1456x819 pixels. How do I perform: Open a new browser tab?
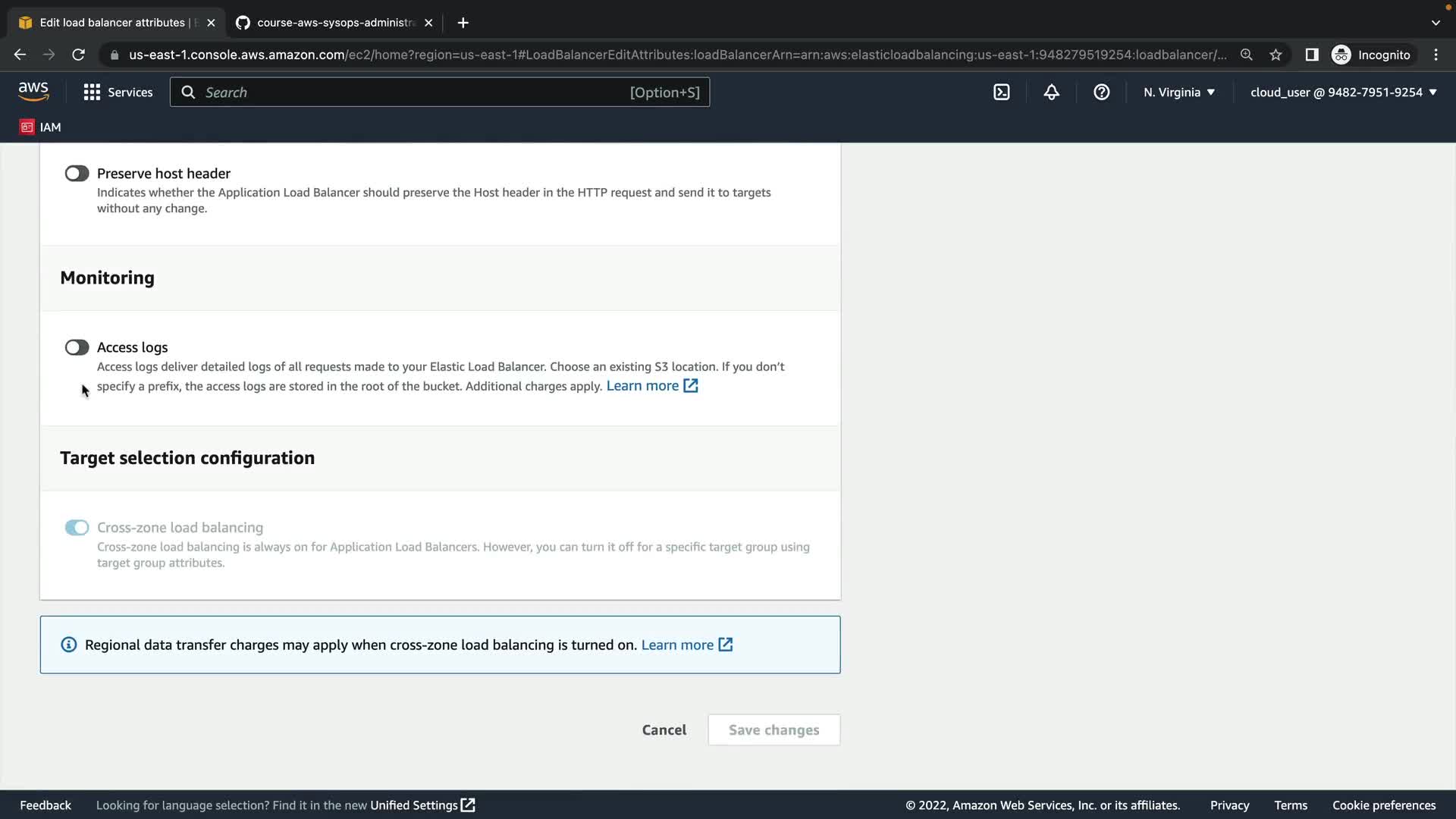[463, 23]
